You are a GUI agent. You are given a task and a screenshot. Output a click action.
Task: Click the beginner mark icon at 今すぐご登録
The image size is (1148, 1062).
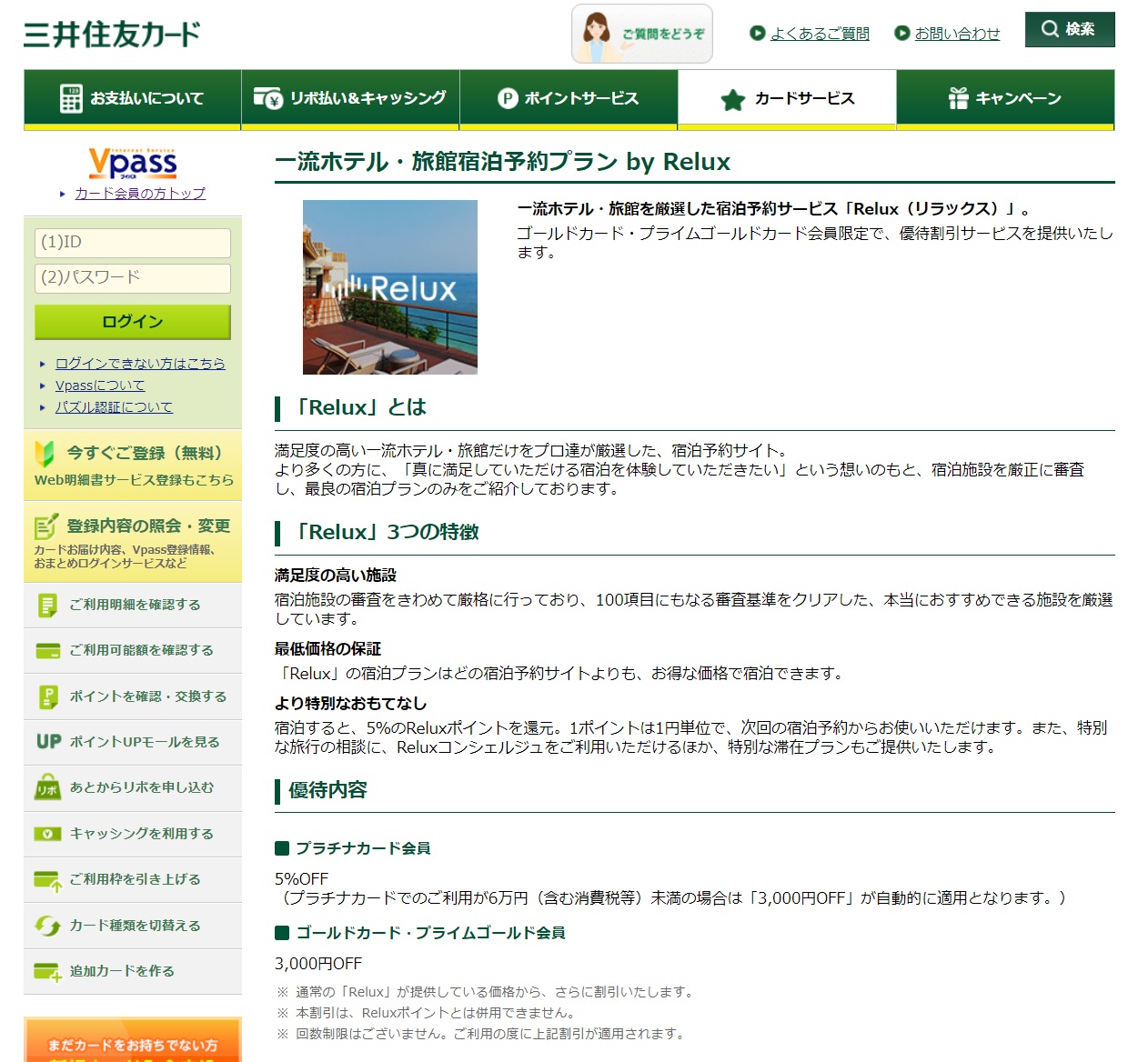click(x=45, y=453)
